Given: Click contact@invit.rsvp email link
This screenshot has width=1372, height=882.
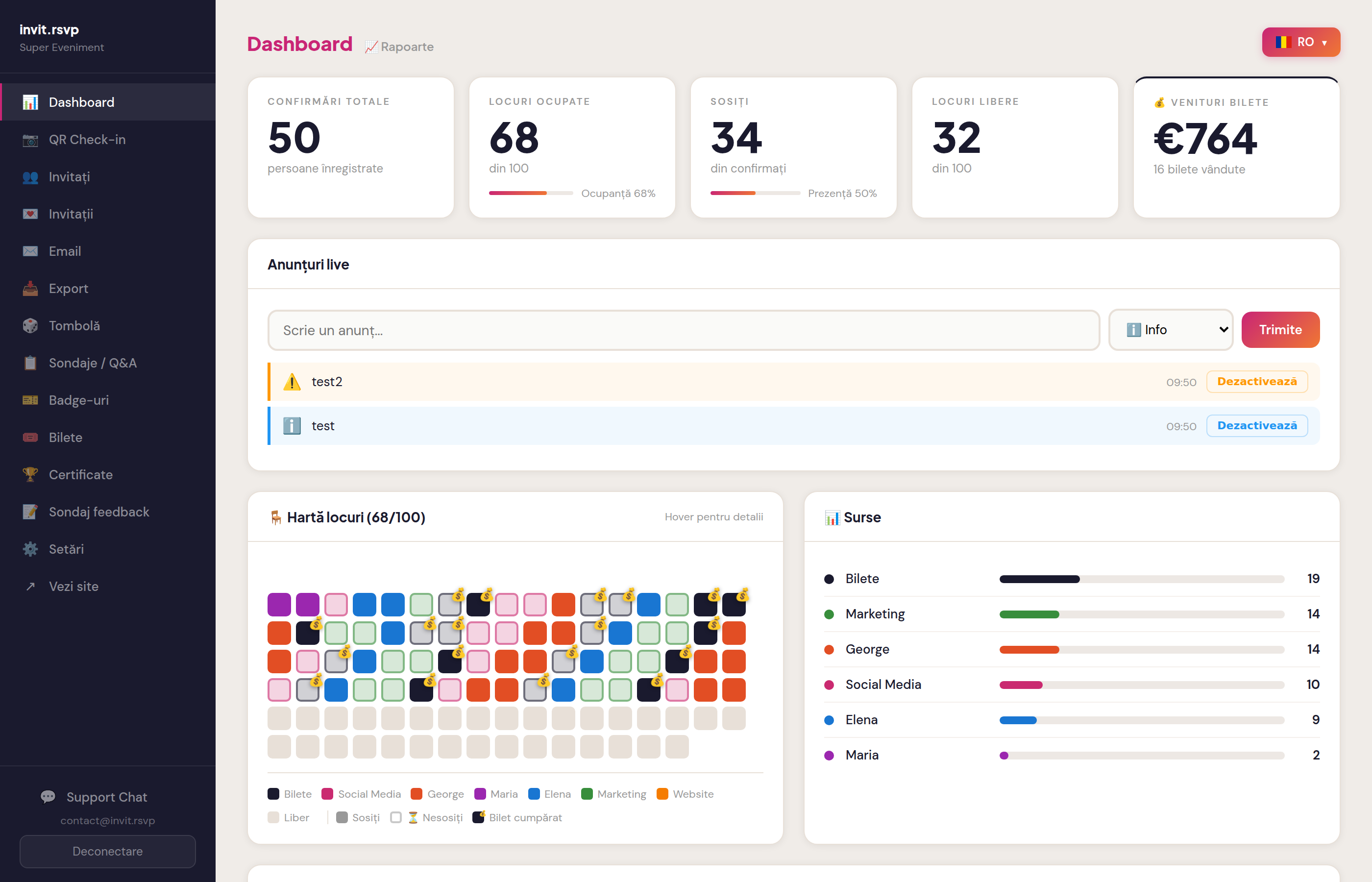Looking at the screenshot, I should click(108, 820).
